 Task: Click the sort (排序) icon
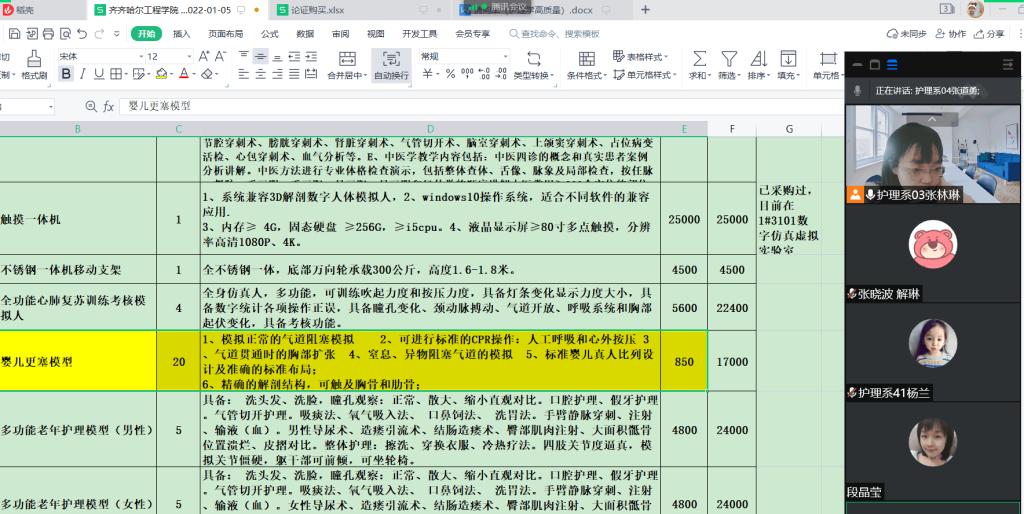tap(759, 63)
